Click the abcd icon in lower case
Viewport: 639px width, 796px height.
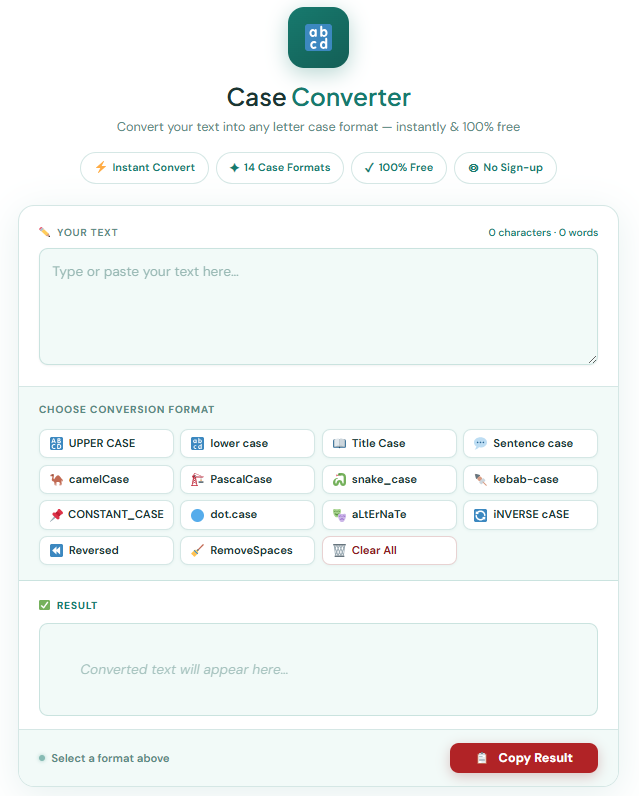pos(197,444)
